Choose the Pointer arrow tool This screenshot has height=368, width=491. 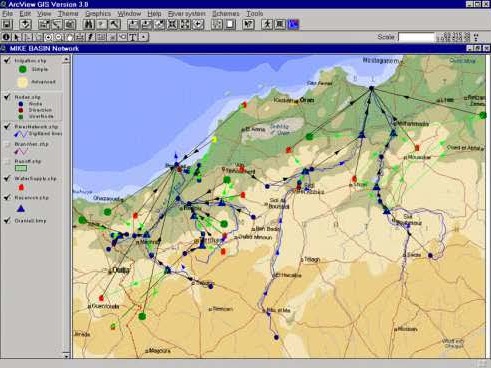tap(16, 37)
